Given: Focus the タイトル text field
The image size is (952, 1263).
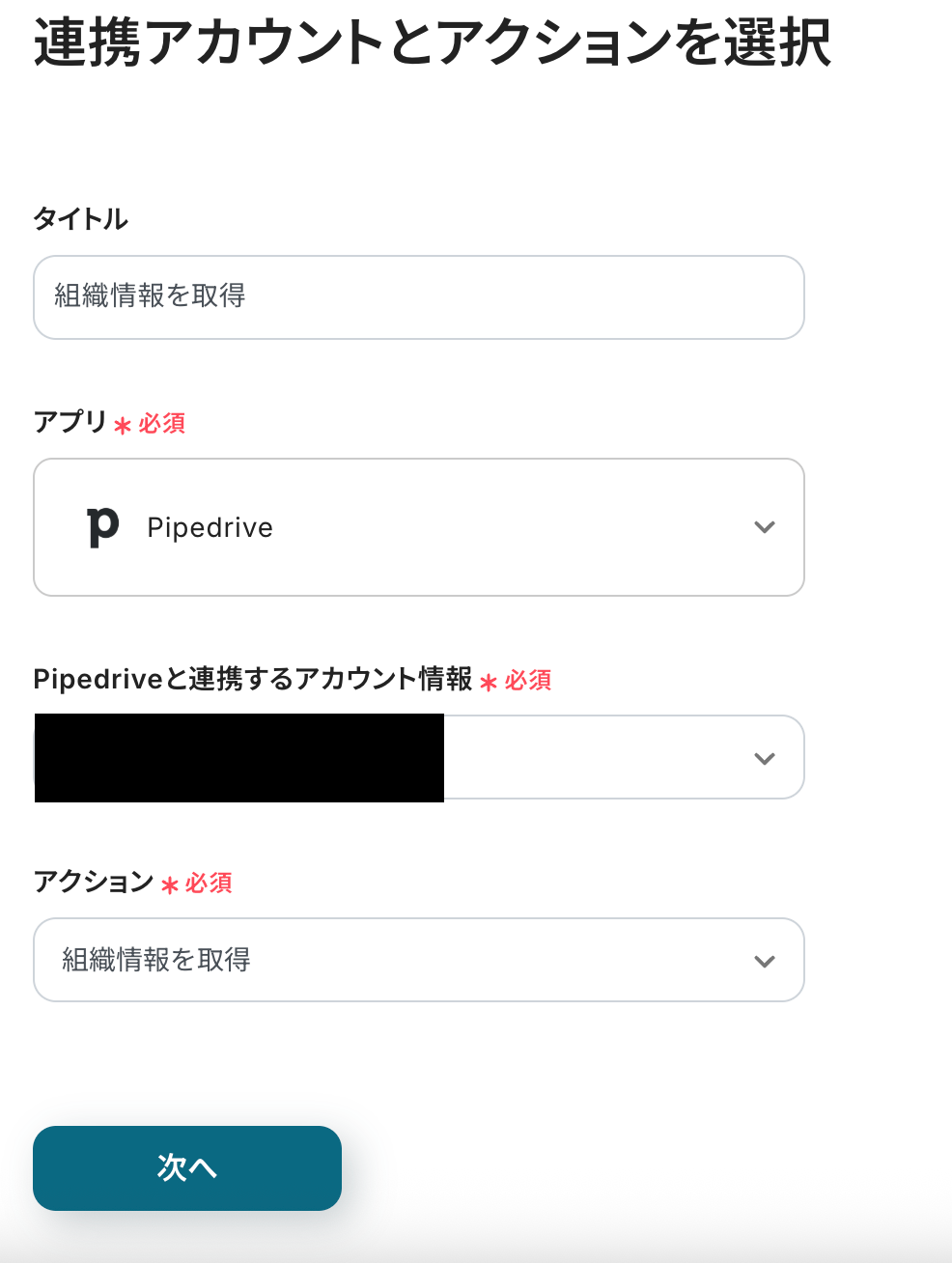Looking at the screenshot, I should 419,297.
